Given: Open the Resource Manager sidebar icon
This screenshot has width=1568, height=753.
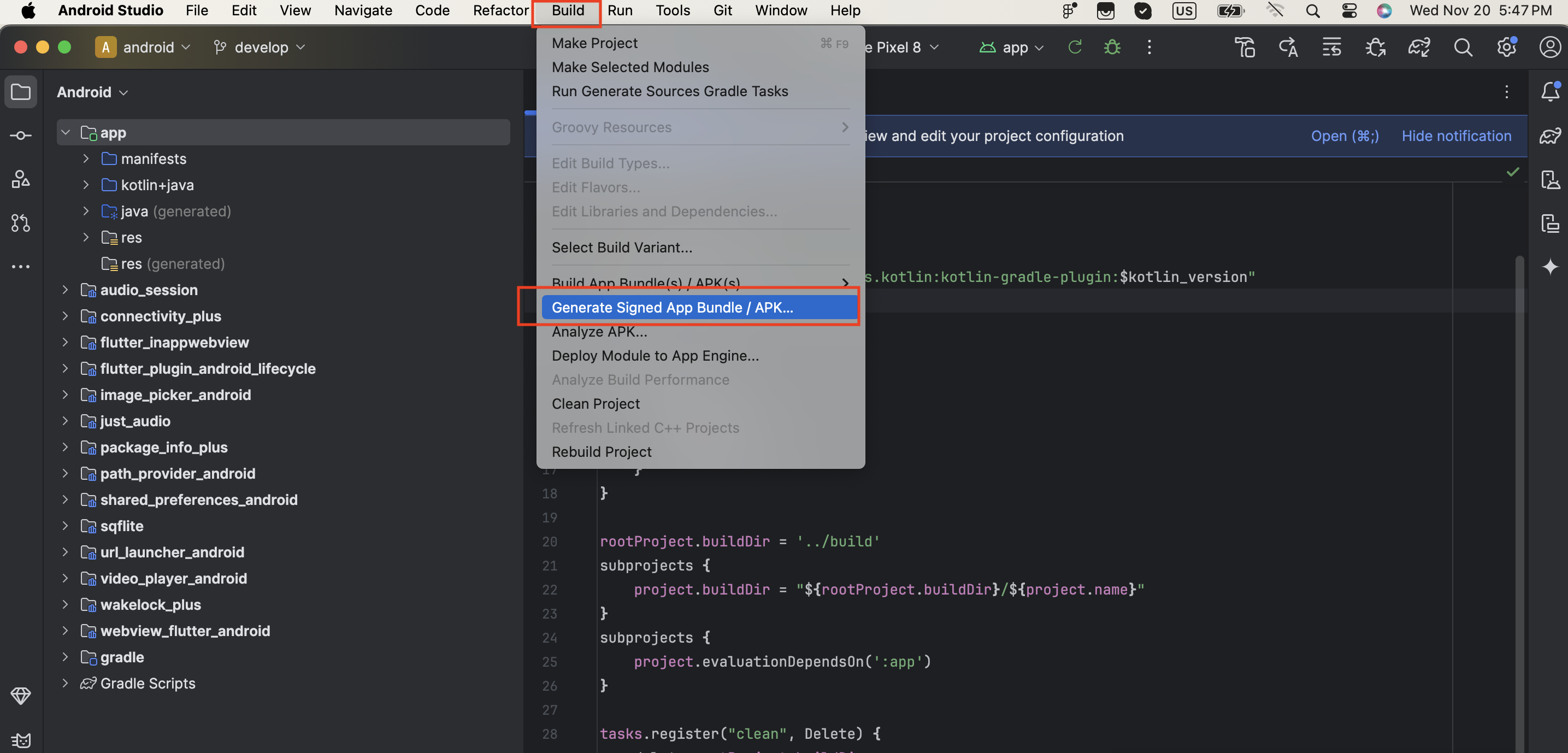Looking at the screenshot, I should tap(21, 179).
